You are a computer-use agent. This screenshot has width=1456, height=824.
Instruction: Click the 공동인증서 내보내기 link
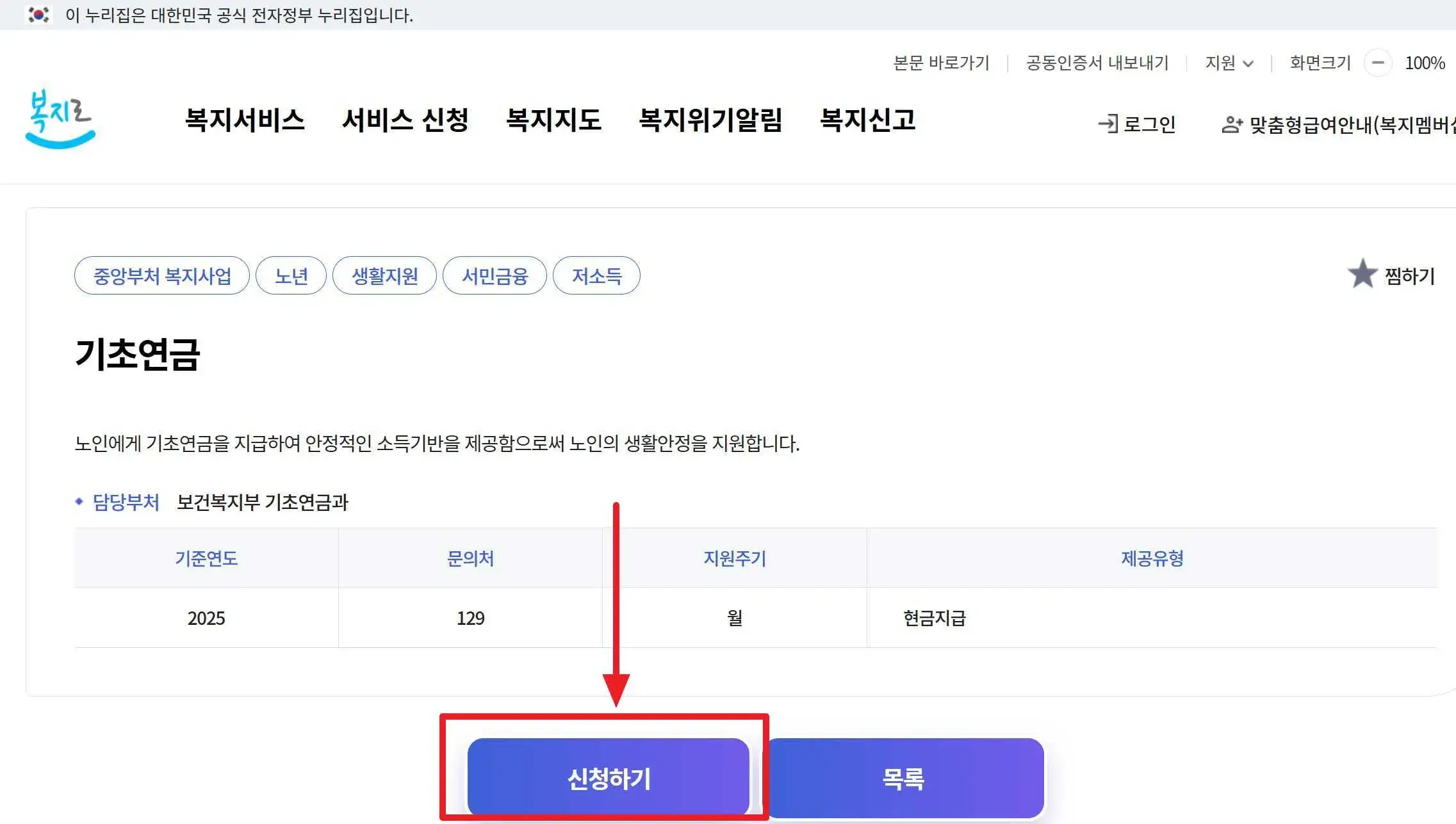click(1097, 63)
